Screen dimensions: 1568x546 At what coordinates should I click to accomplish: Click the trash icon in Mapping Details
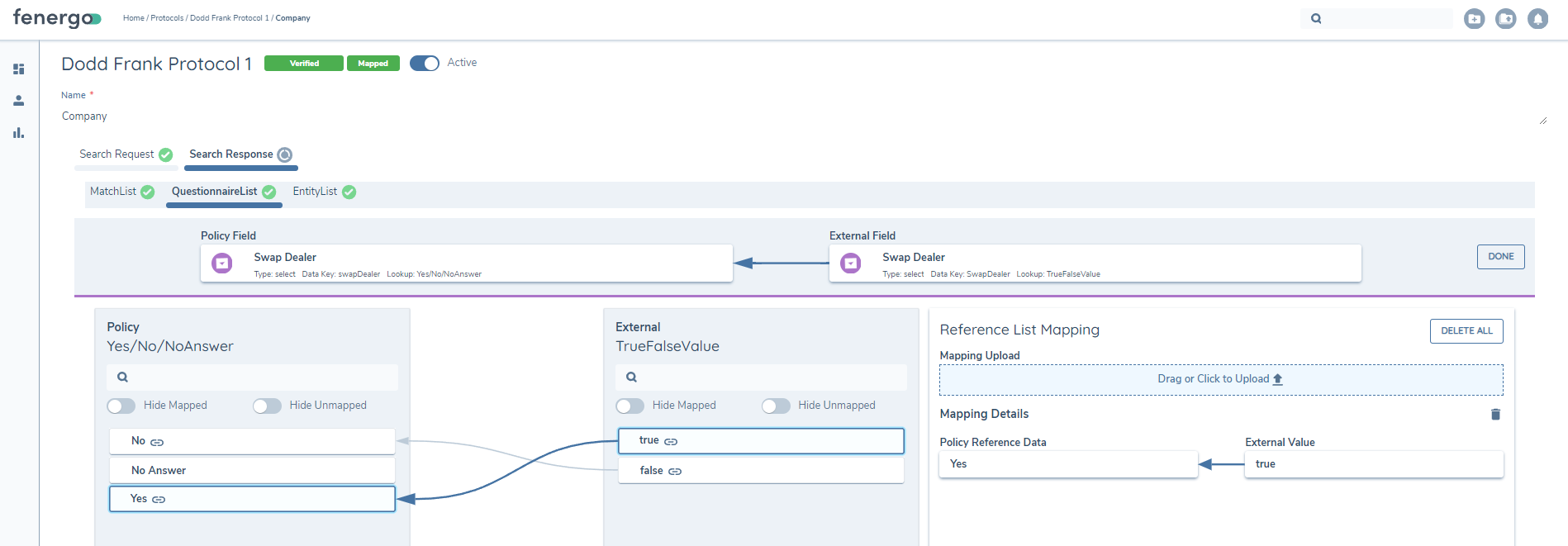coord(1495,415)
